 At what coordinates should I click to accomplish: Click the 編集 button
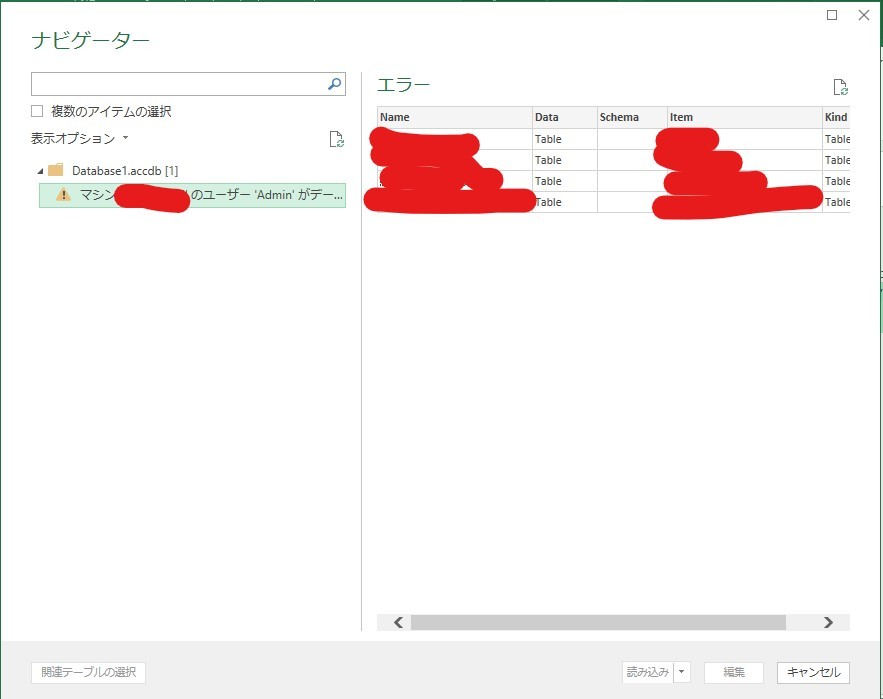point(734,672)
